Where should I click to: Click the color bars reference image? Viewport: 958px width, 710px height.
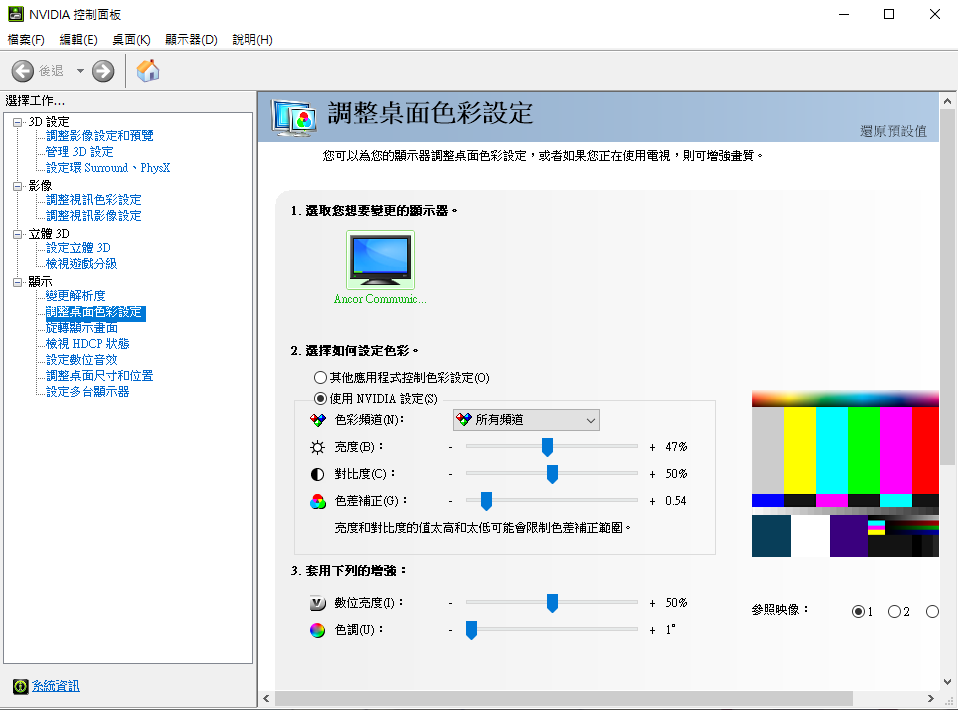coord(845,474)
